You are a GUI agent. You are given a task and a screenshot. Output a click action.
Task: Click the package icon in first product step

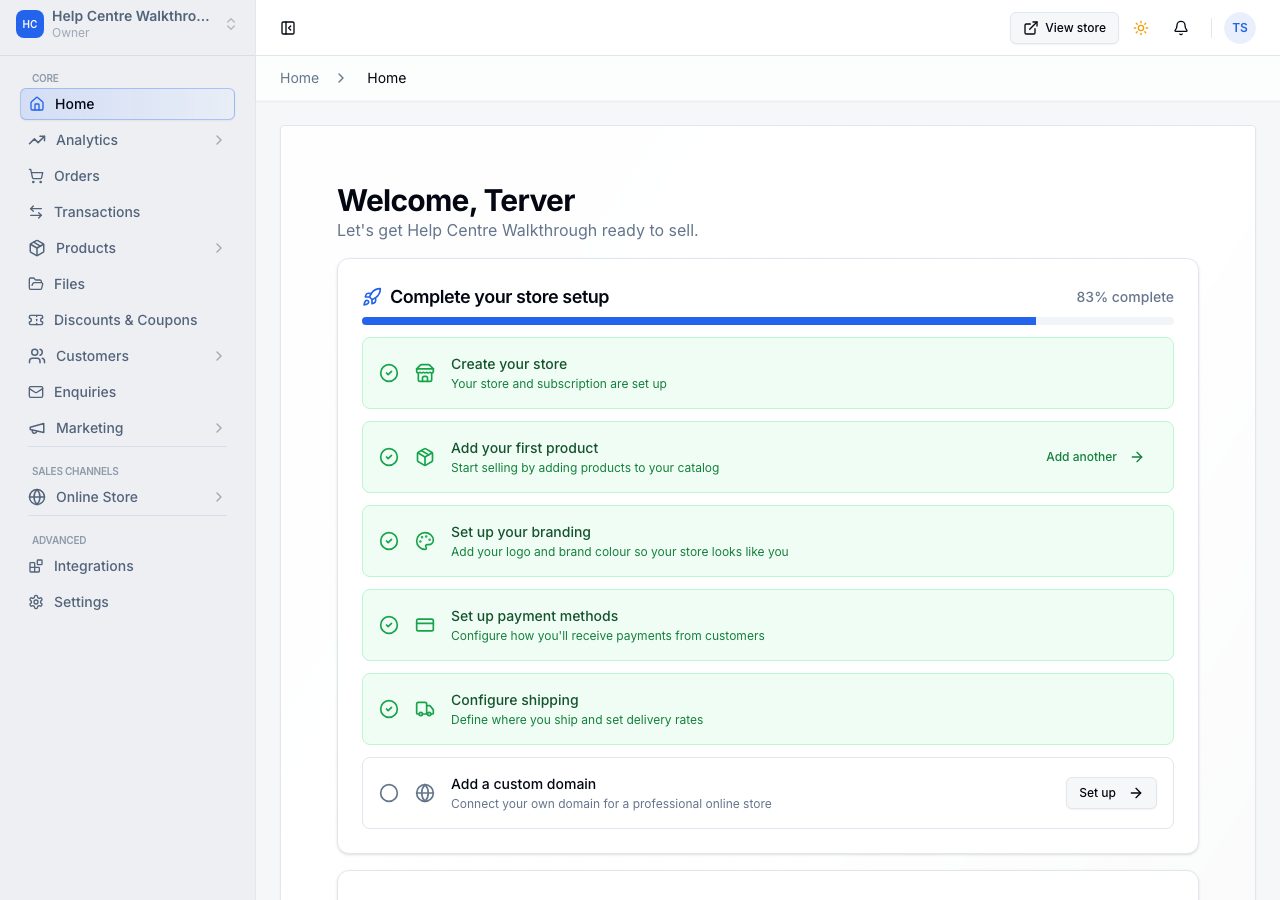point(425,457)
